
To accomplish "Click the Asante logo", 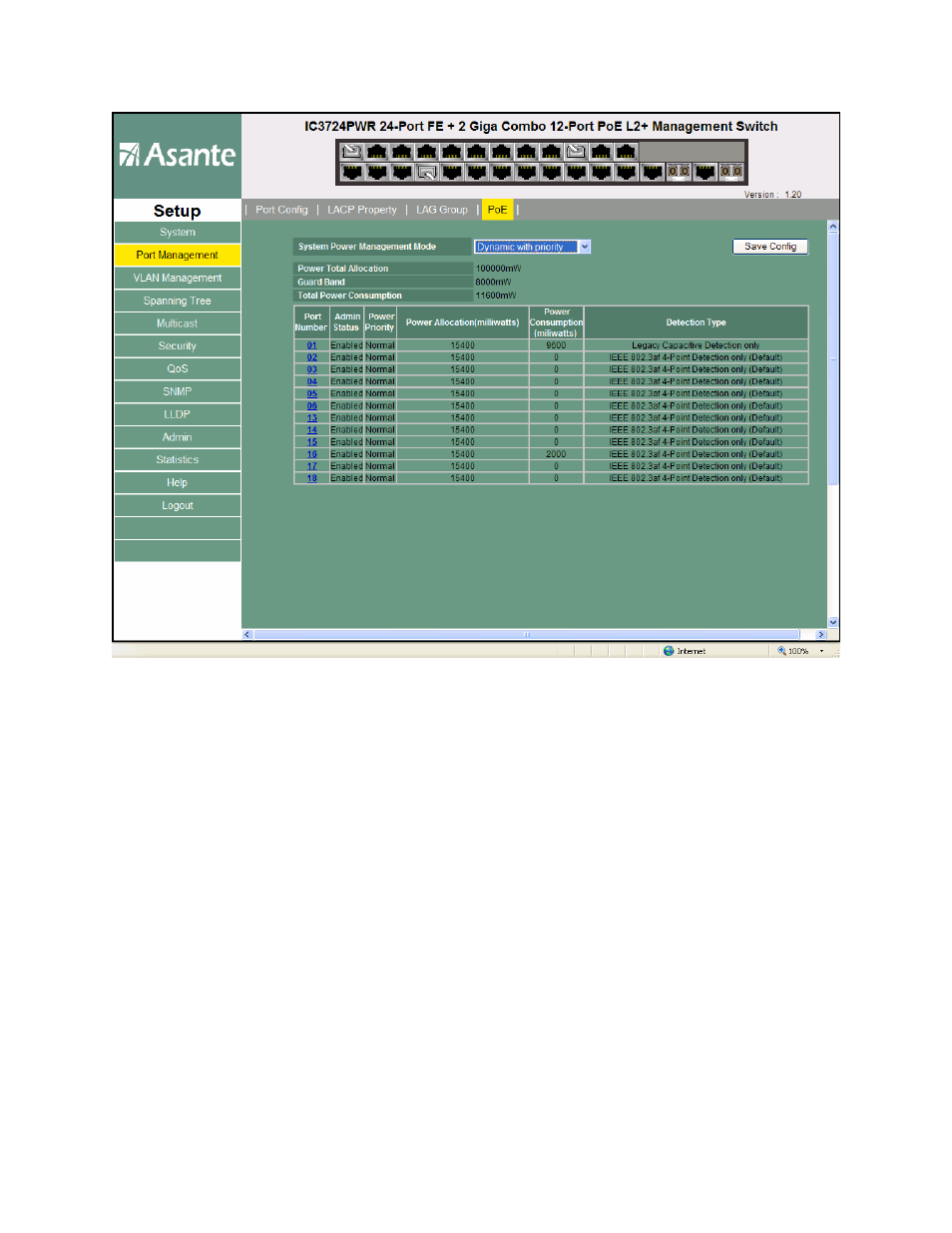I will tap(178, 155).
